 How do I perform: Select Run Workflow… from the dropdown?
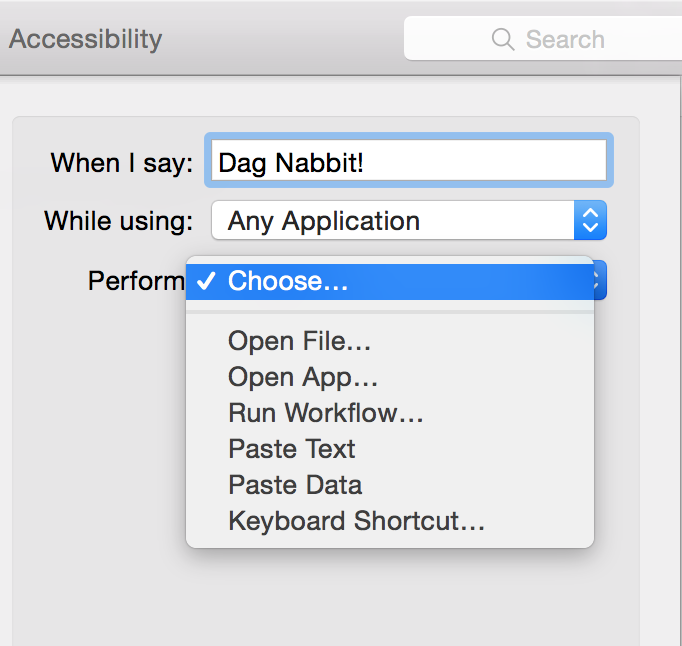coord(325,413)
